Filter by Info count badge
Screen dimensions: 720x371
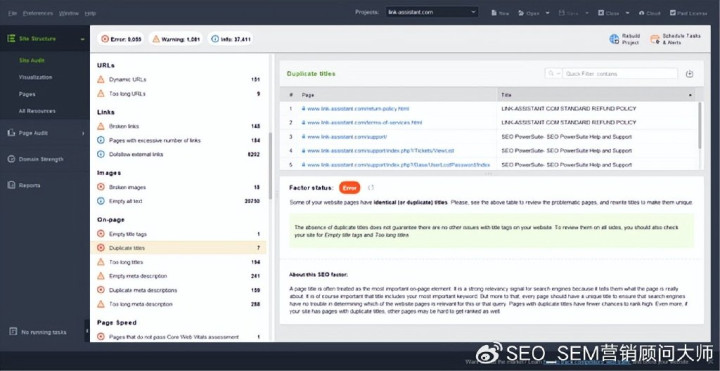coord(231,39)
